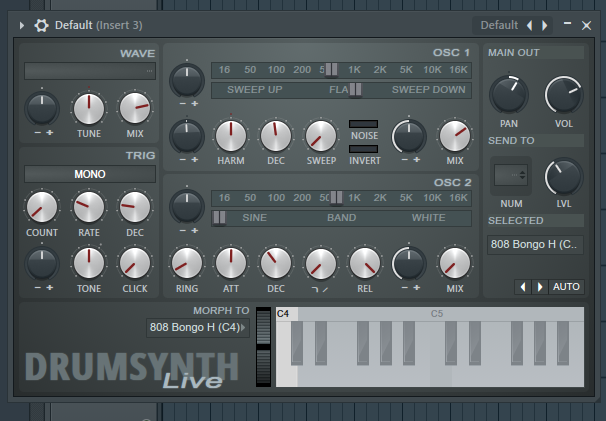The height and width of the screenshot is (421, 606).
Task: Click the WAVE TUNE knob
Action: (x=89, y=109)
